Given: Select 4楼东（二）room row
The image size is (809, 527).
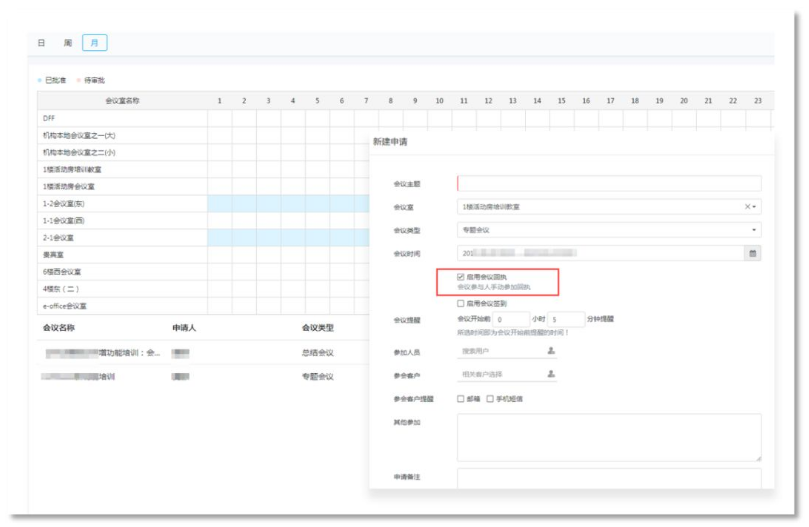Looking at the screenshot, I should tap(122, 289).
